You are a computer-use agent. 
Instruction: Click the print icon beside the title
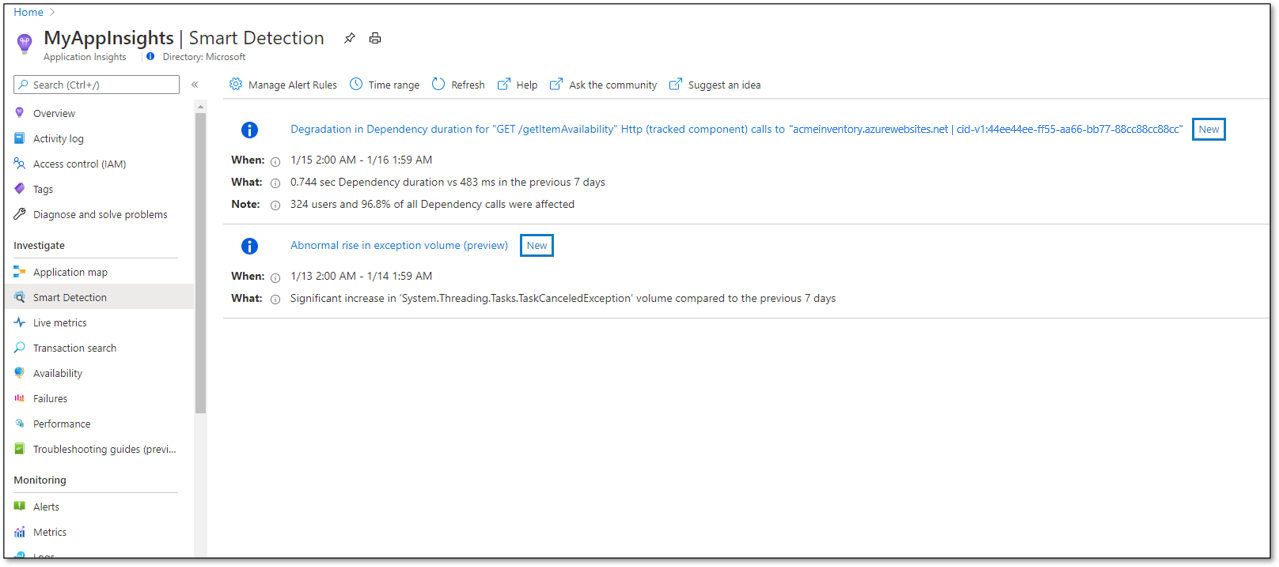(x=375, y=39)
